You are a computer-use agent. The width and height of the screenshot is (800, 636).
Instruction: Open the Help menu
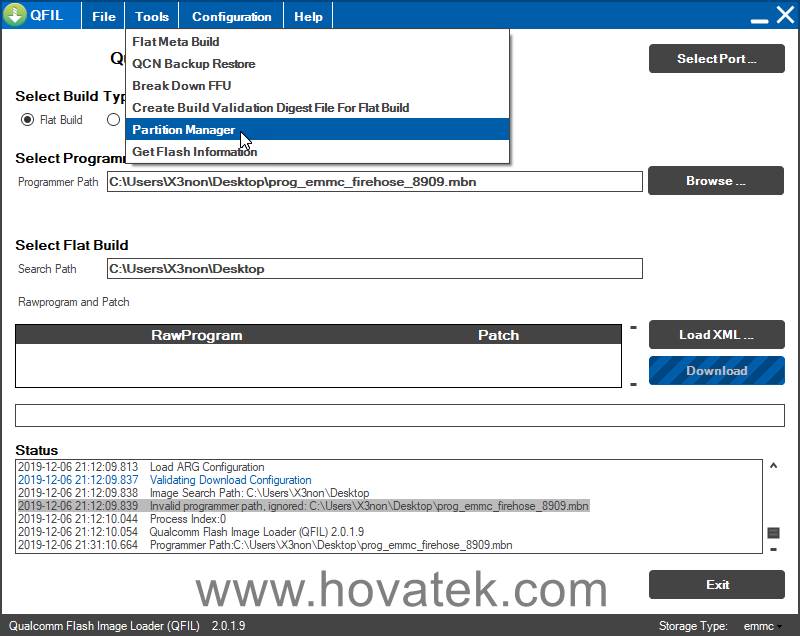(308, 16)
